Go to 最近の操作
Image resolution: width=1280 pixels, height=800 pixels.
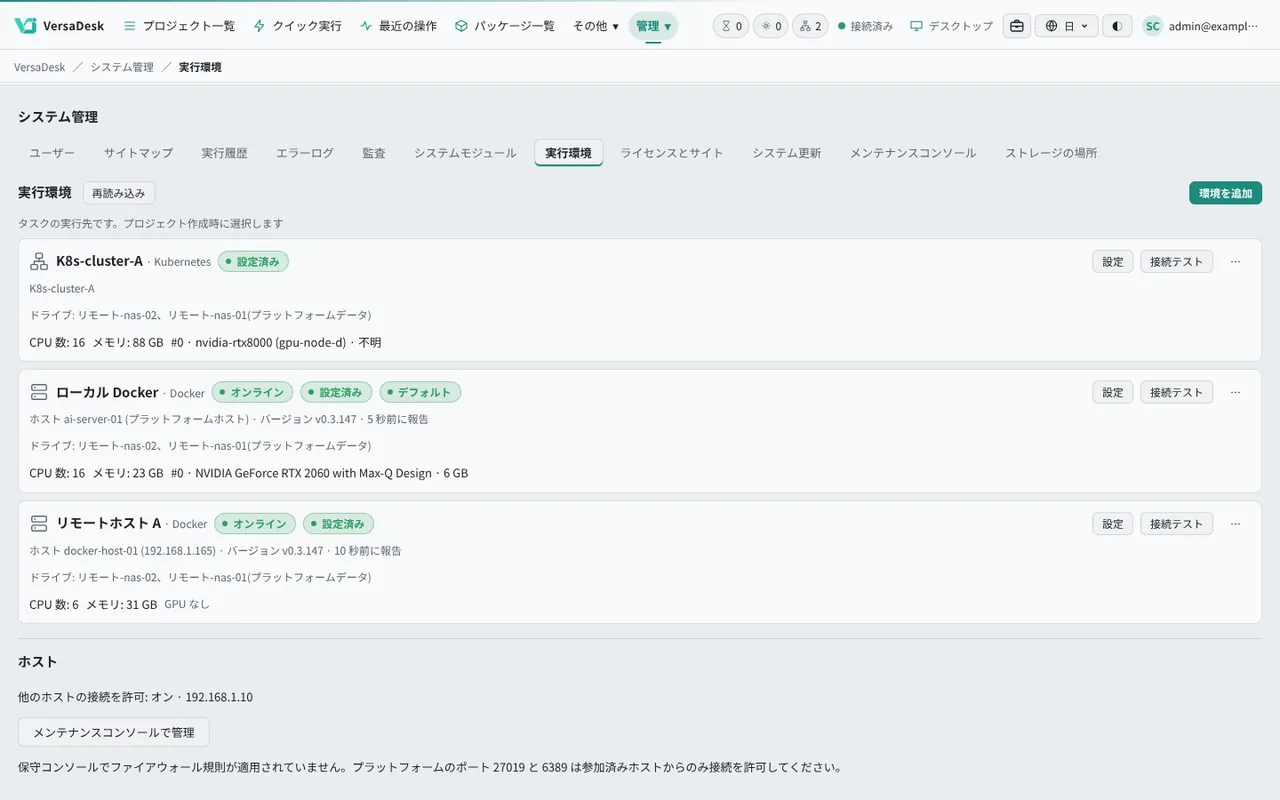398,26
